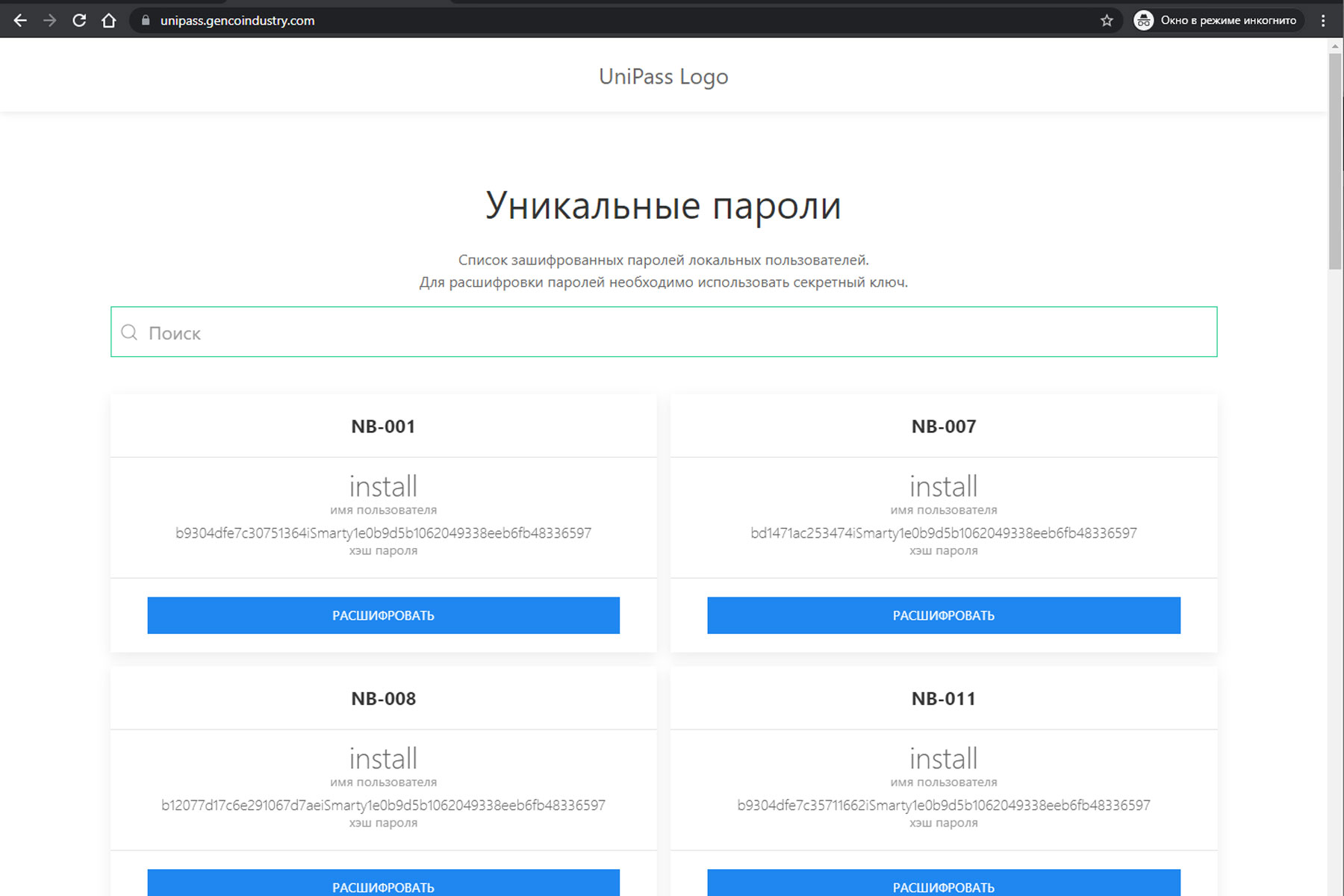
Task: Click the UniPass Logo header
Action: tap(663, 76)
